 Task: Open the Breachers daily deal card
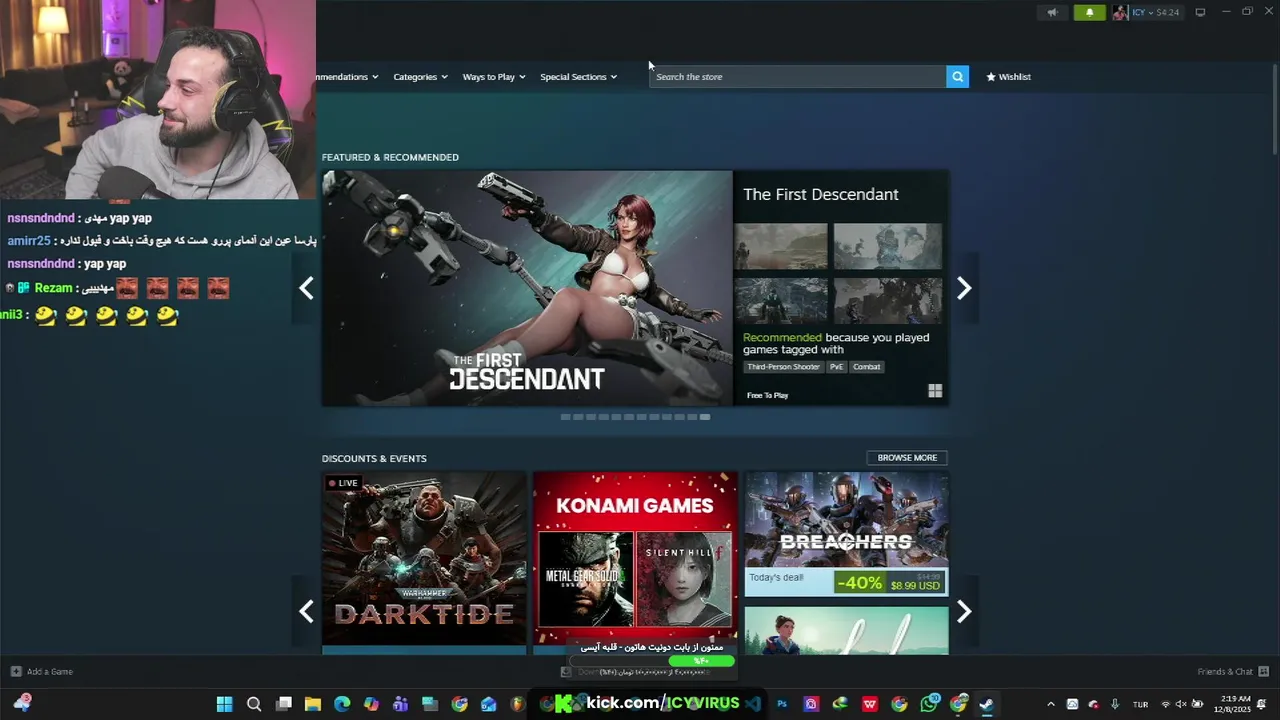click(846, 534)
